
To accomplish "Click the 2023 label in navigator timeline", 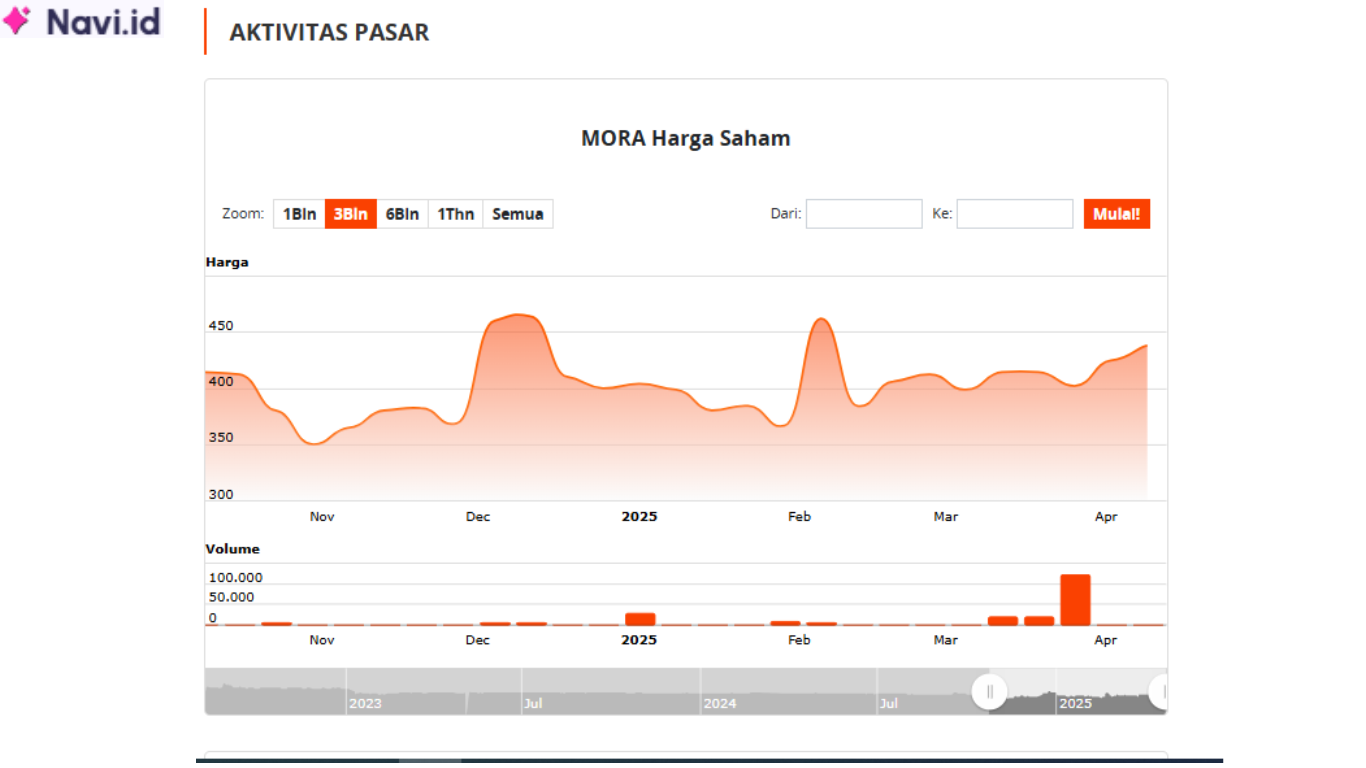I will pos(365,704).
